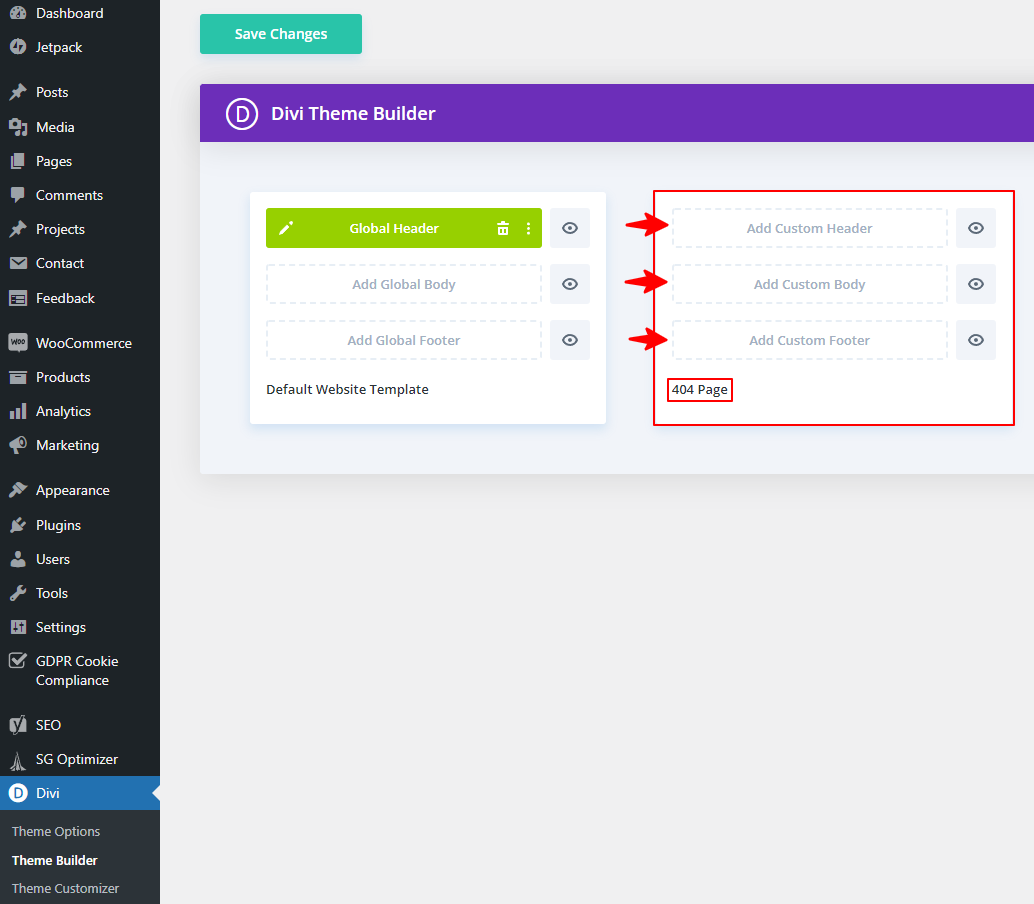This screenshot has height=904, width=1034.
Task: Click the Marketing megaphone icon
Action: click(18, 445)
